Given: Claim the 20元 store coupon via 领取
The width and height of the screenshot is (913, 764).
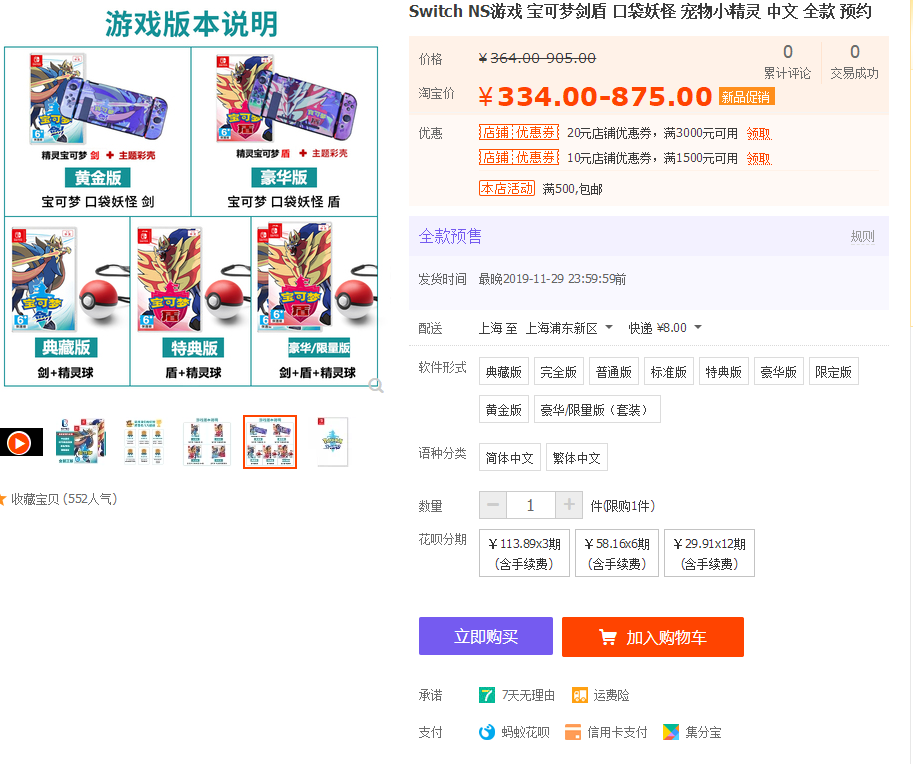Looking at the screenshot, I should 759,134.
